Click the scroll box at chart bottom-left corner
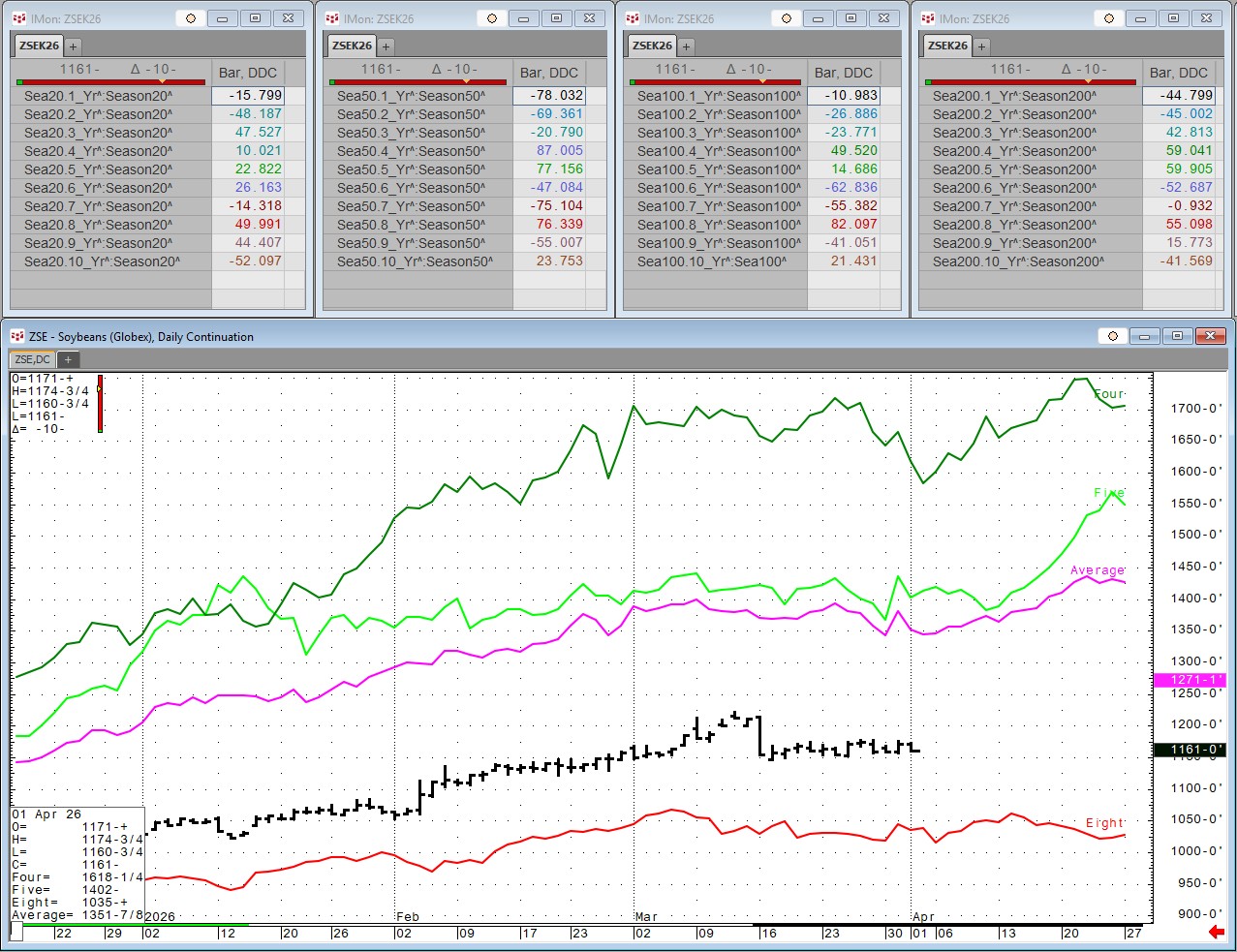The height and width of the screenshot is (952, 1237). [16, 932]
